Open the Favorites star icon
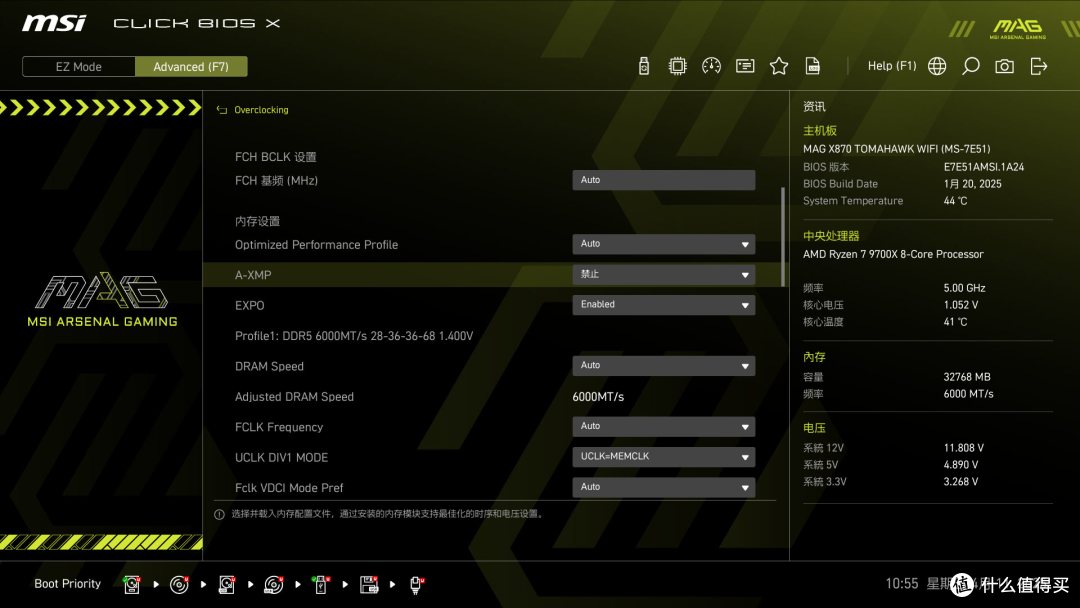The width and height of the screenshot is (1080, 608). [779, 66]
